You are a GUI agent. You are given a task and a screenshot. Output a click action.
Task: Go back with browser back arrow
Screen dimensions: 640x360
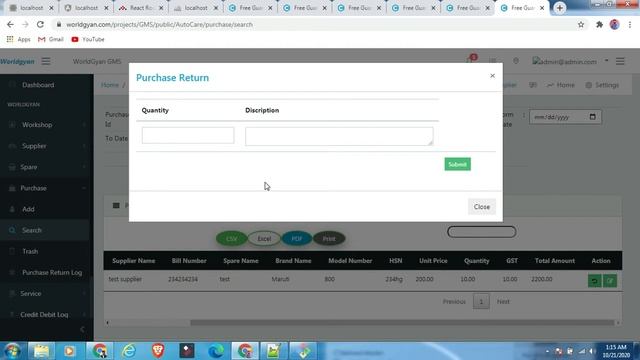10,24
